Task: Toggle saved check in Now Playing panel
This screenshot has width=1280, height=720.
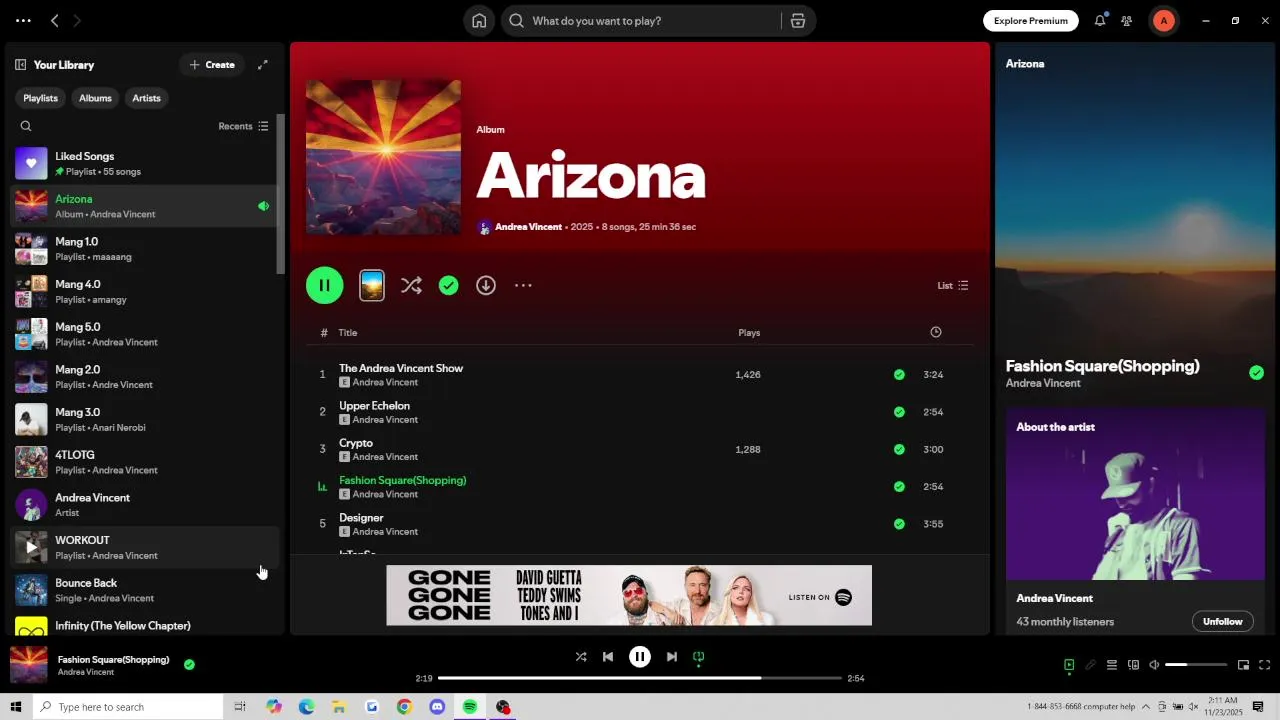Action: point(1256,373)
